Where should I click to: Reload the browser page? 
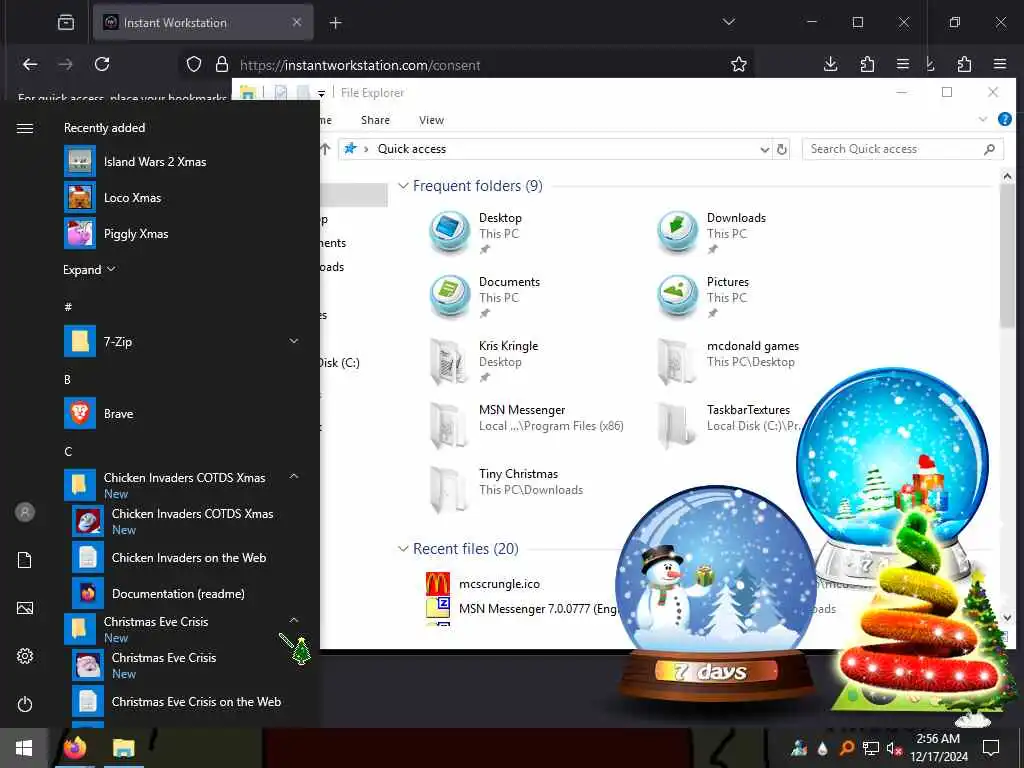point(102,64)
